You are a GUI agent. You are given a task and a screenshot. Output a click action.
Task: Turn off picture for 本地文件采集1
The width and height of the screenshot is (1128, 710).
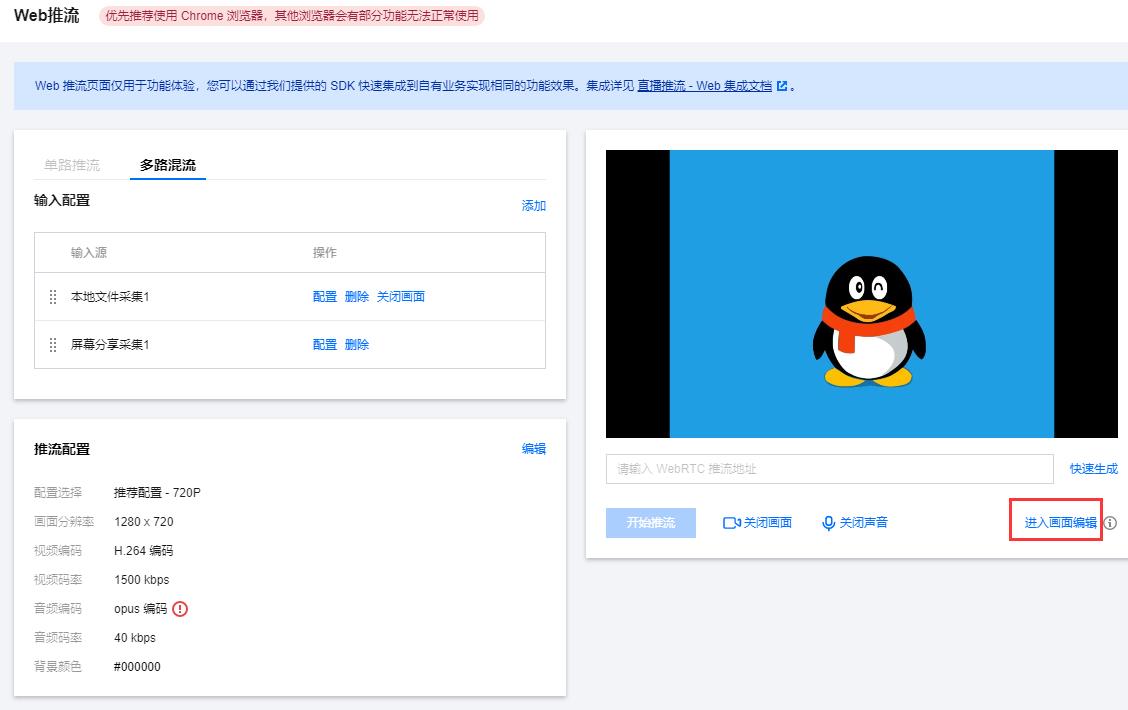[x=401, y=296]
